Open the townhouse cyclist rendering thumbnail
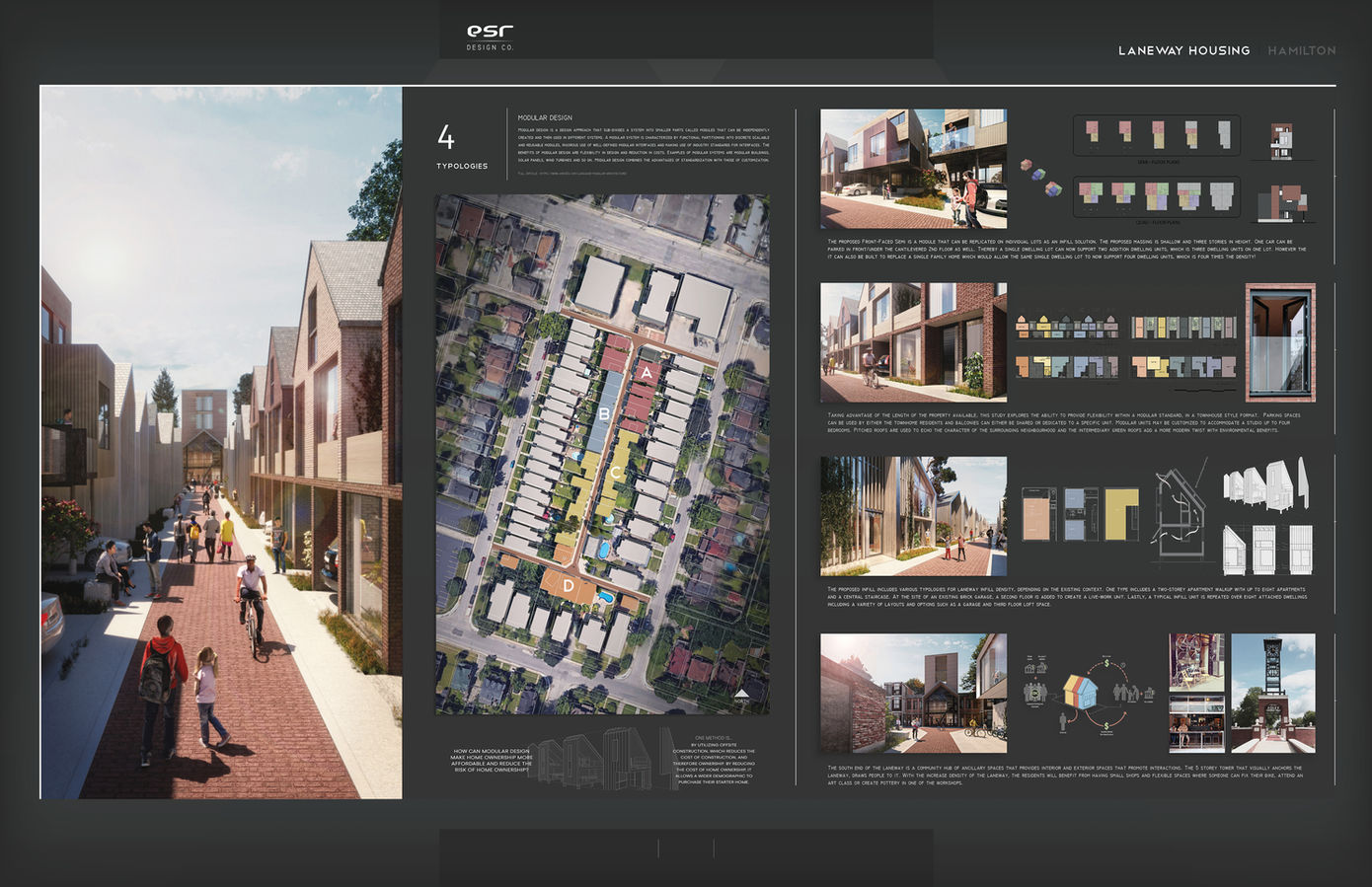The image size is (1372, 887). tap(914, 342)
